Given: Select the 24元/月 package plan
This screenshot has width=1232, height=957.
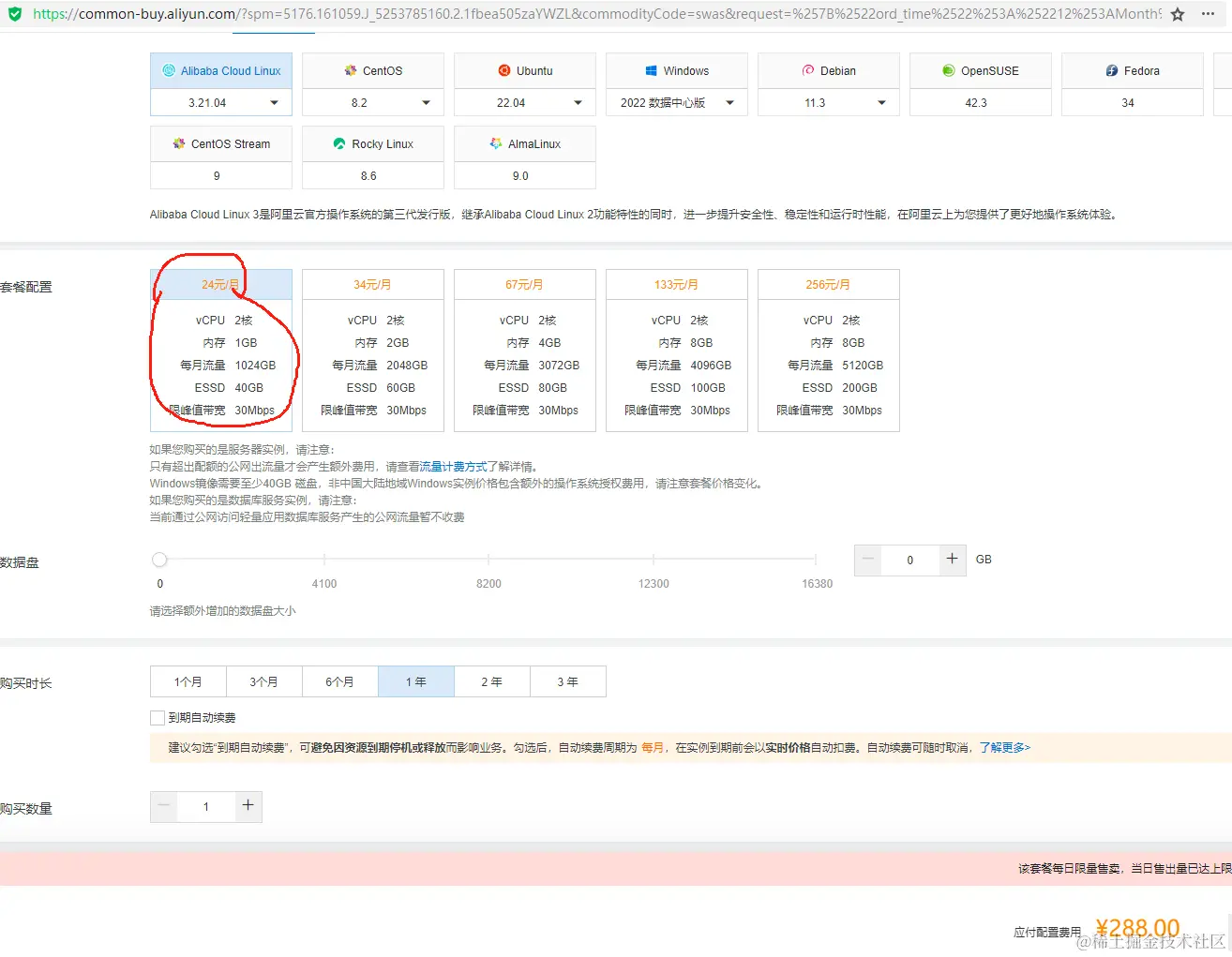Looking at the screenshot, I should (x=221, y=351).
